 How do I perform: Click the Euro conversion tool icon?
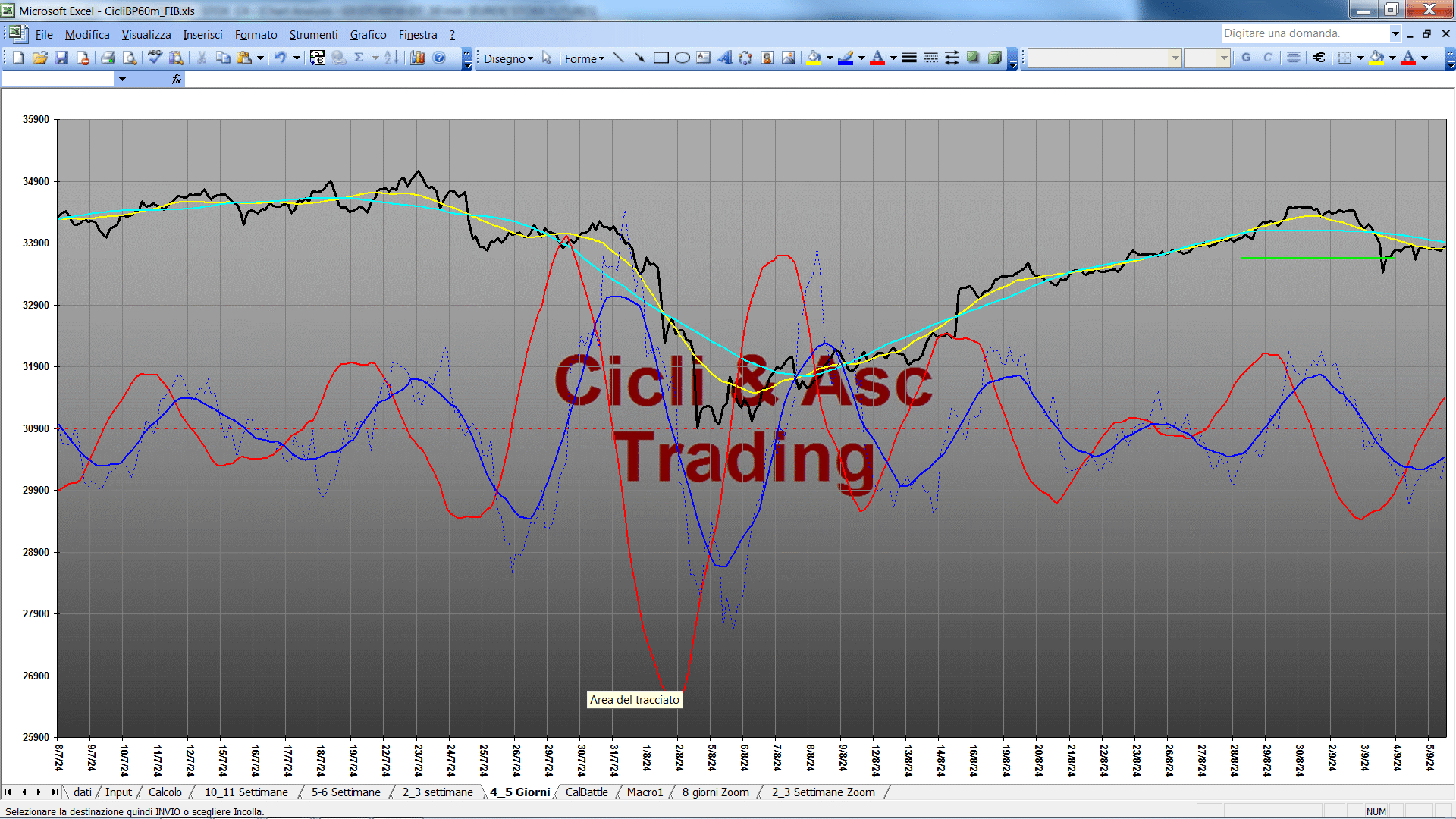318,58
